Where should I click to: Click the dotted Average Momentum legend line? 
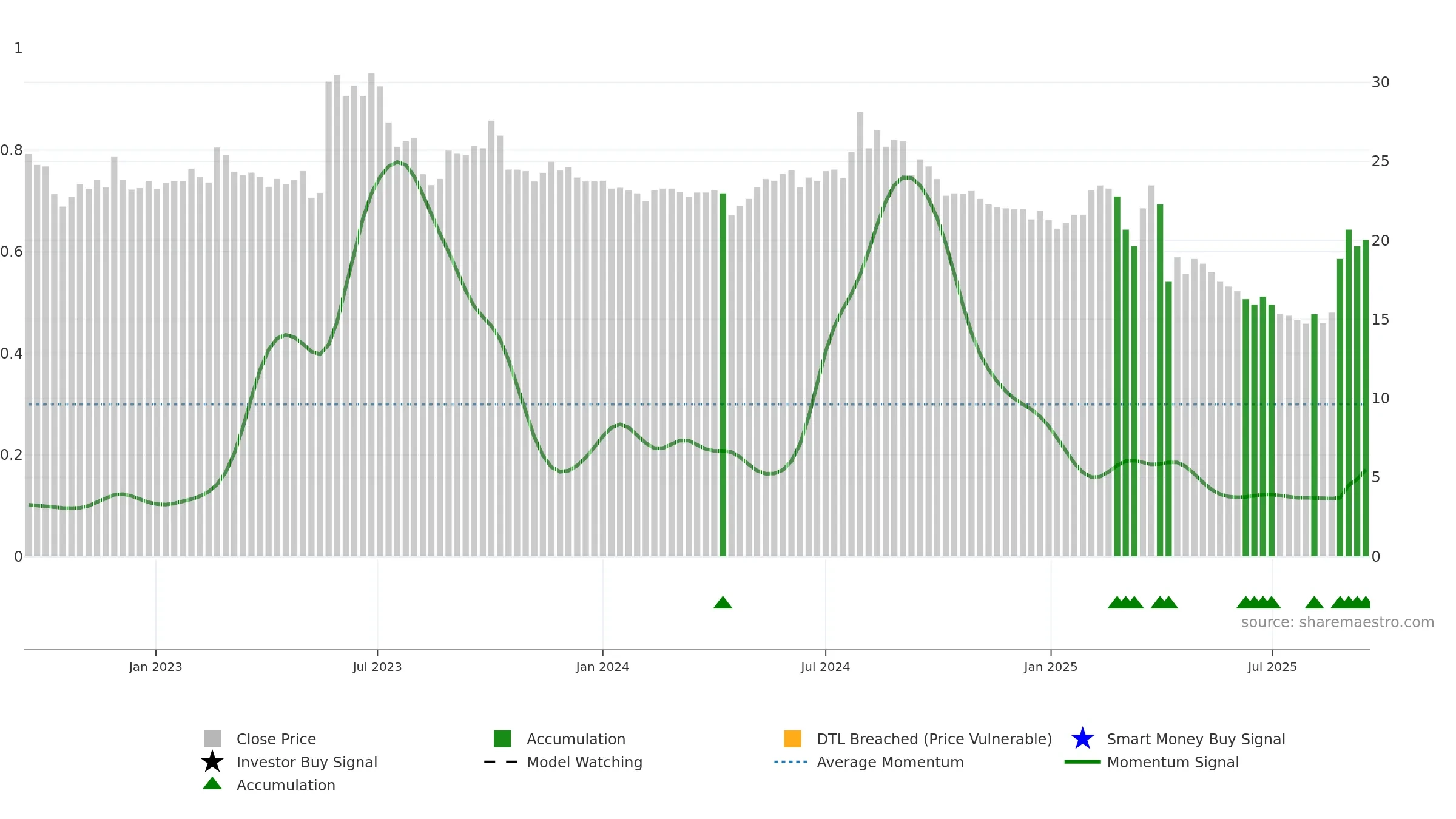[x=791, y=762]
